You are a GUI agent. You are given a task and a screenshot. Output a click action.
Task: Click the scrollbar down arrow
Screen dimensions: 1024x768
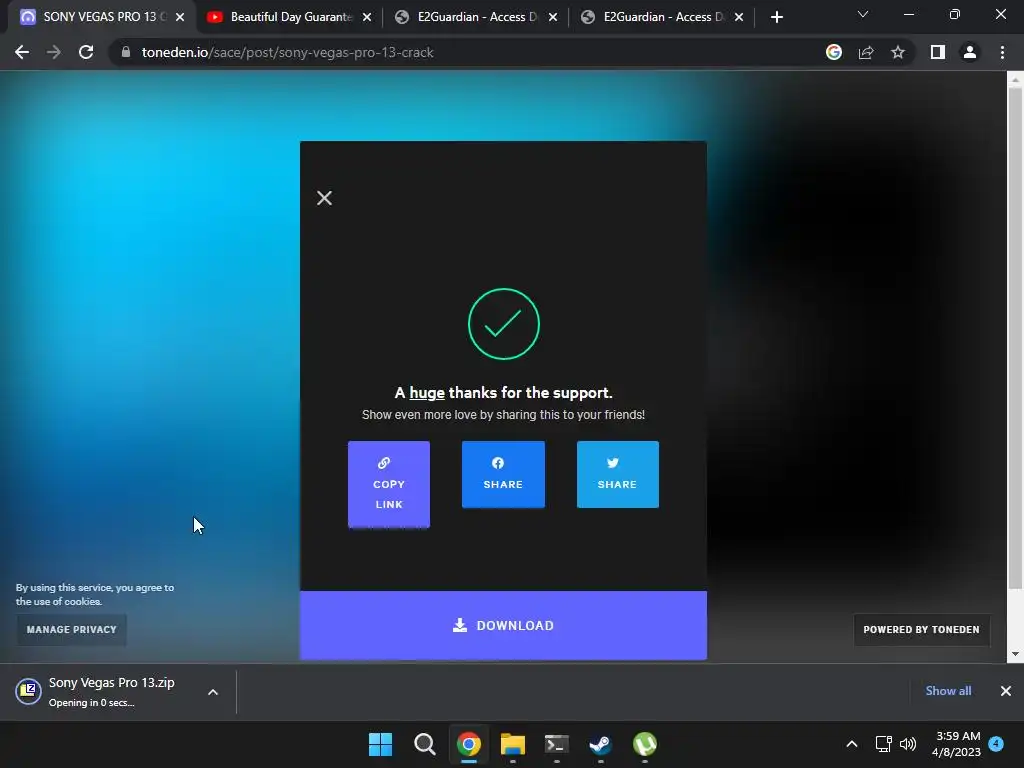click(x=1015, y=654)
